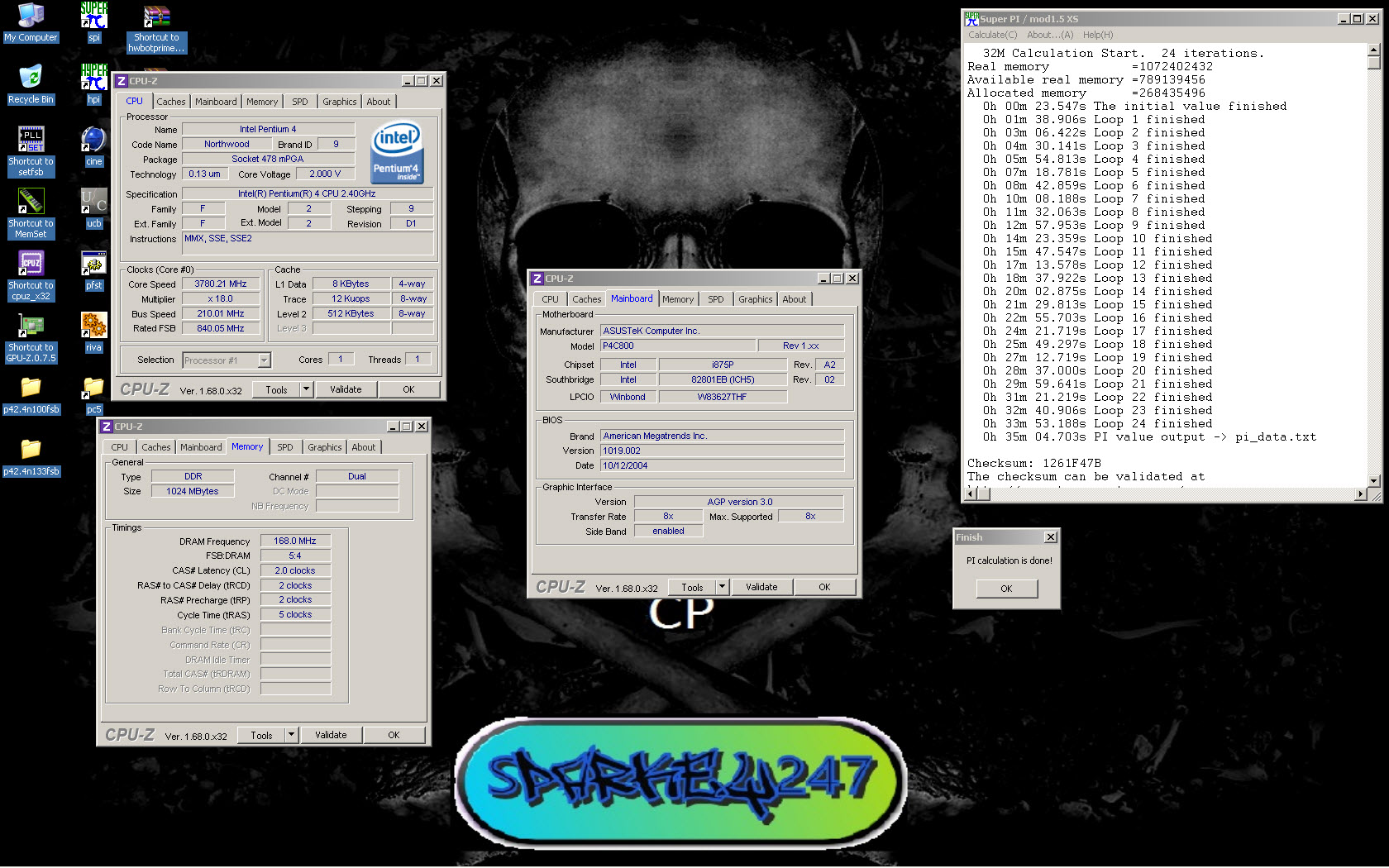Click OK in CPU-Z Mainboard window
Viewport: 1389px width, 868px height.
click(824, 587)
